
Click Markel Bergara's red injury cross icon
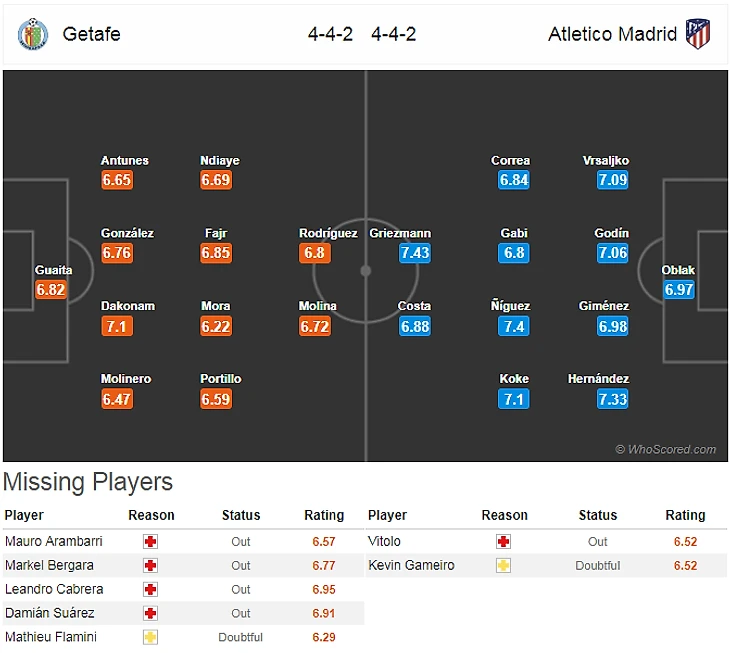pos(151,565)
